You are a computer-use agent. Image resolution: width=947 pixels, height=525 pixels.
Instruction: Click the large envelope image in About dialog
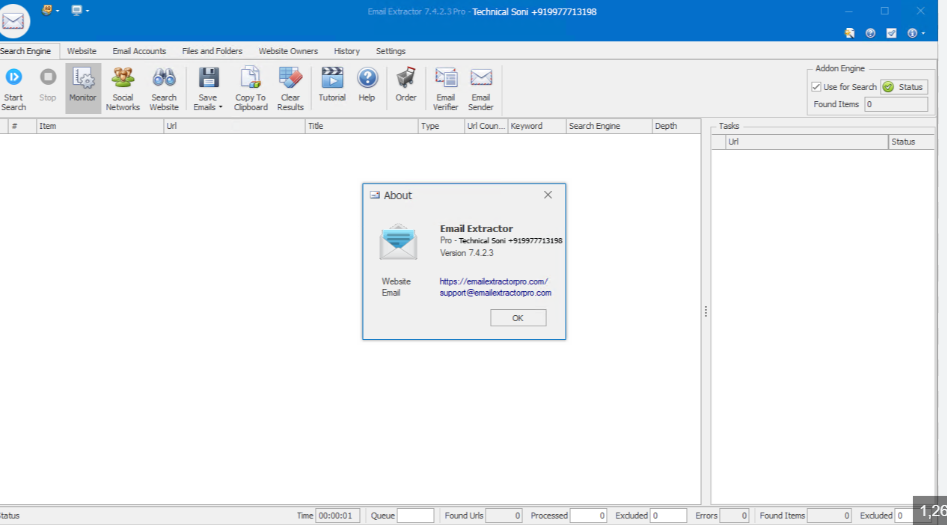point(398,242)
